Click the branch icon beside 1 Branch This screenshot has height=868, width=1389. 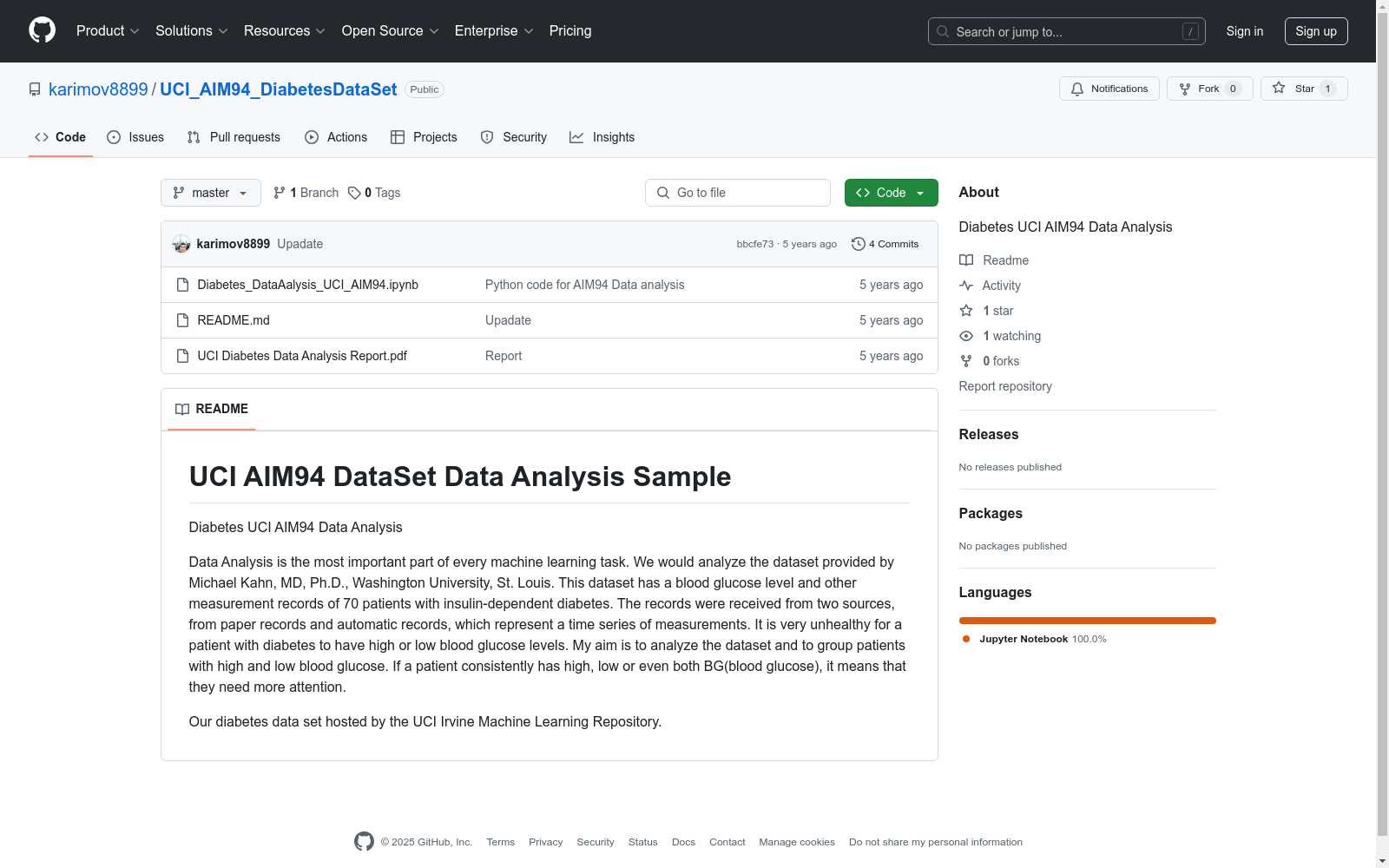point(280,193)
